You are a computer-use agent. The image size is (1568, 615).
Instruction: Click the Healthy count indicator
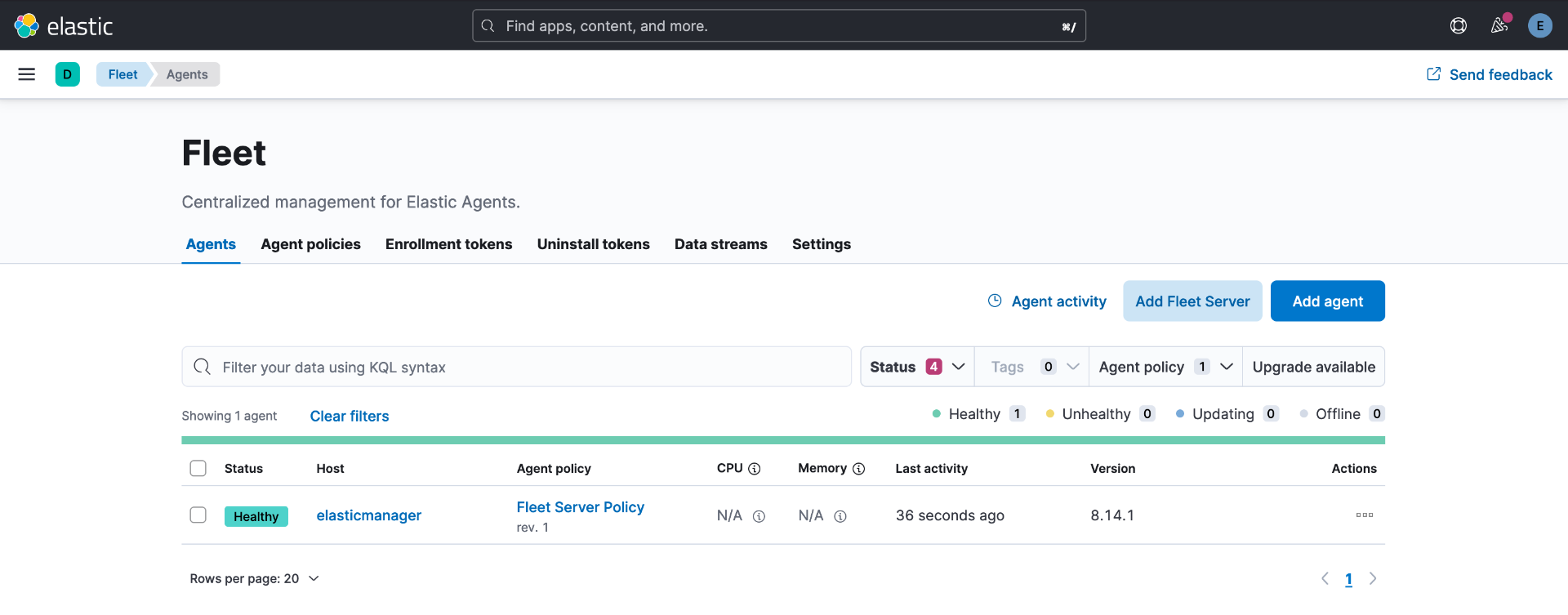(979, 414)
